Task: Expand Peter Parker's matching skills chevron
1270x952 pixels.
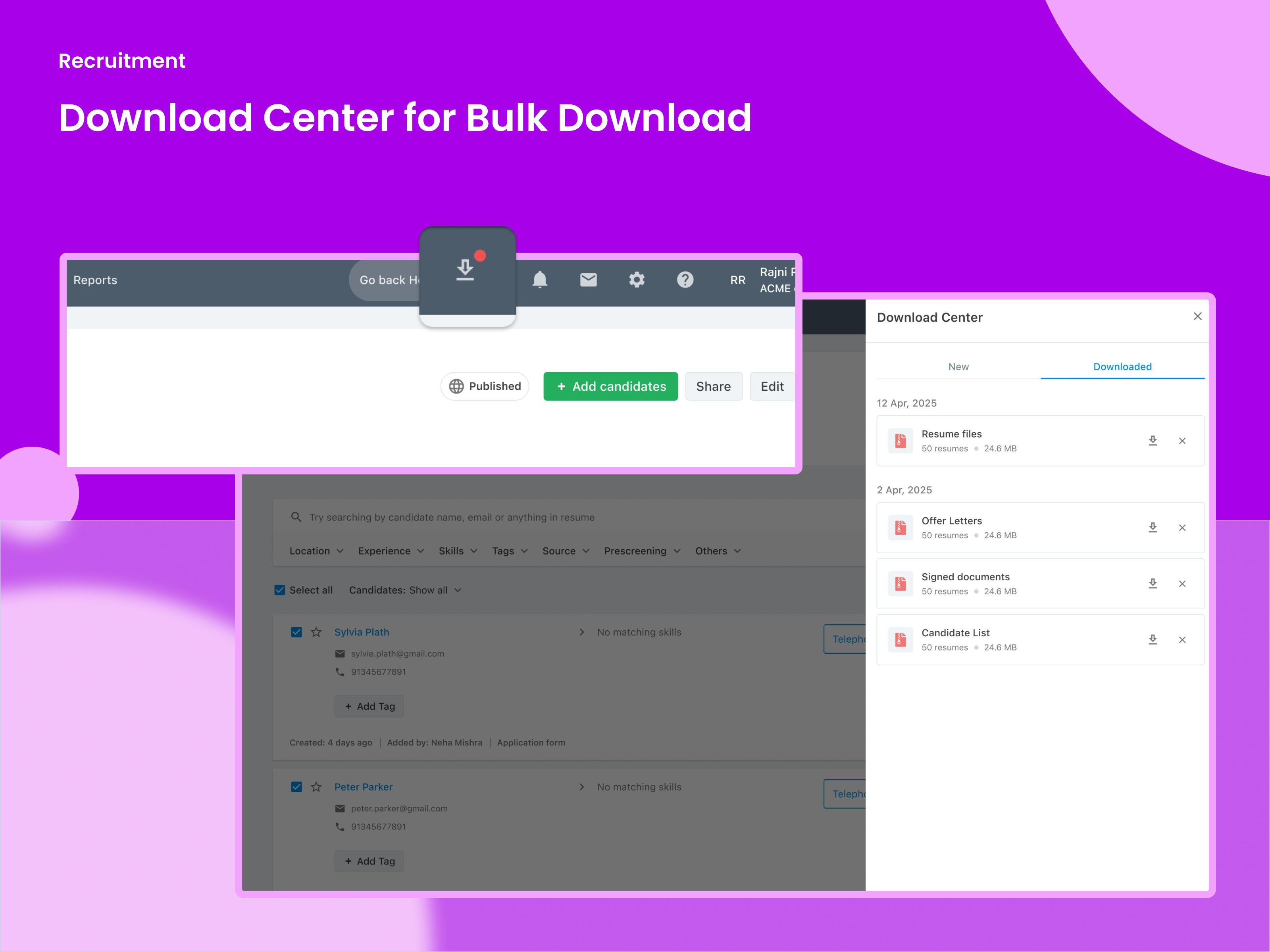Action: 581,787
